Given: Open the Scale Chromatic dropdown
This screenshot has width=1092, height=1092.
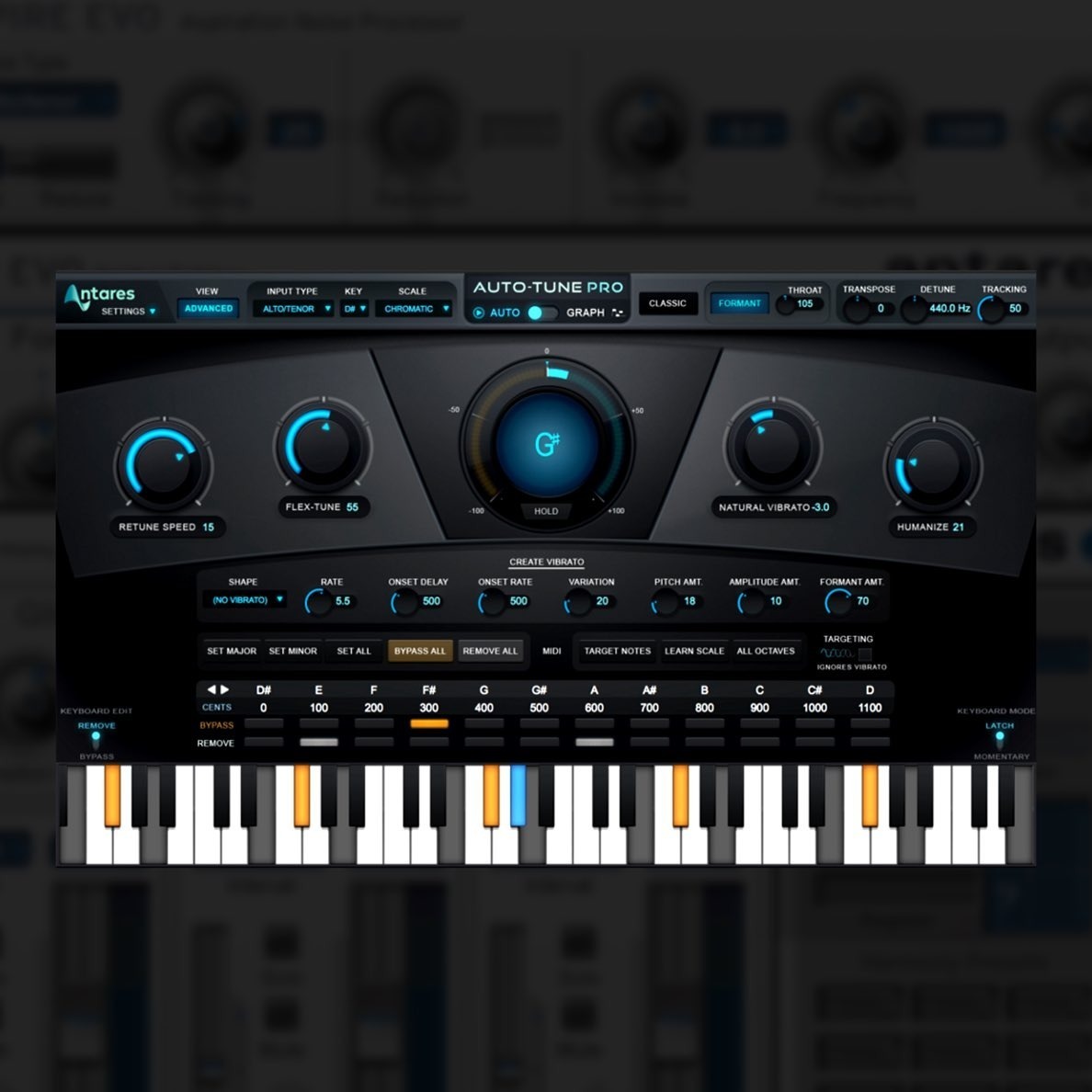Looking at the screenshot, I should tap(415, 309).
